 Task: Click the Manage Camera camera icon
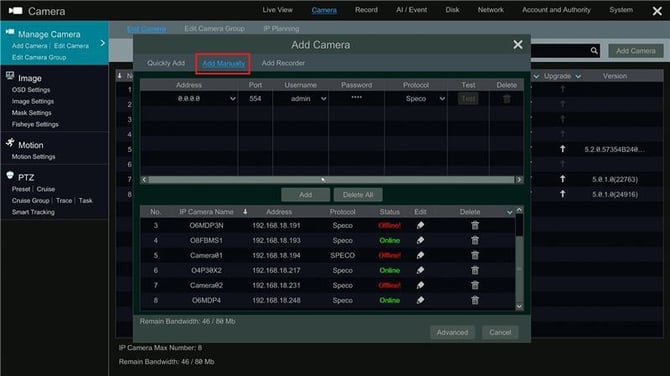[x=10, y=32]
